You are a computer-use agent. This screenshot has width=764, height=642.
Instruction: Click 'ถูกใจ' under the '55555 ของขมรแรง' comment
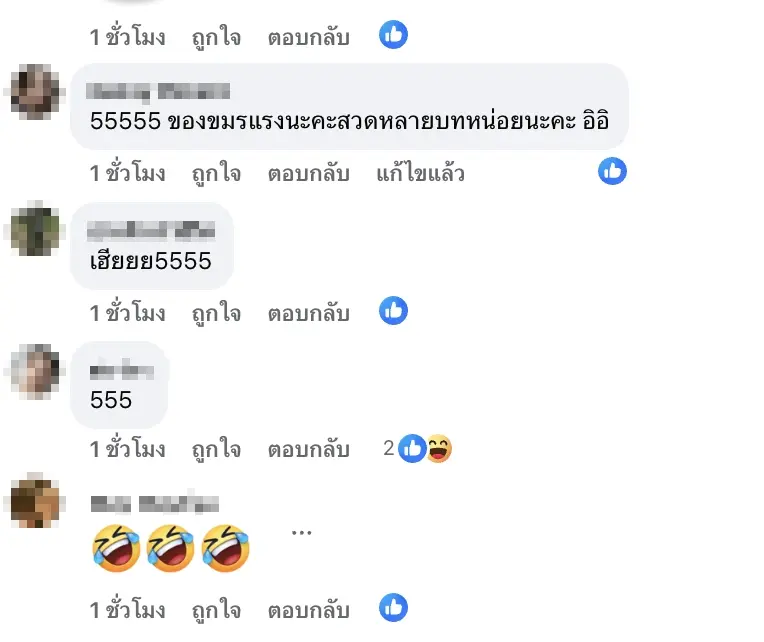click(216, 173)
